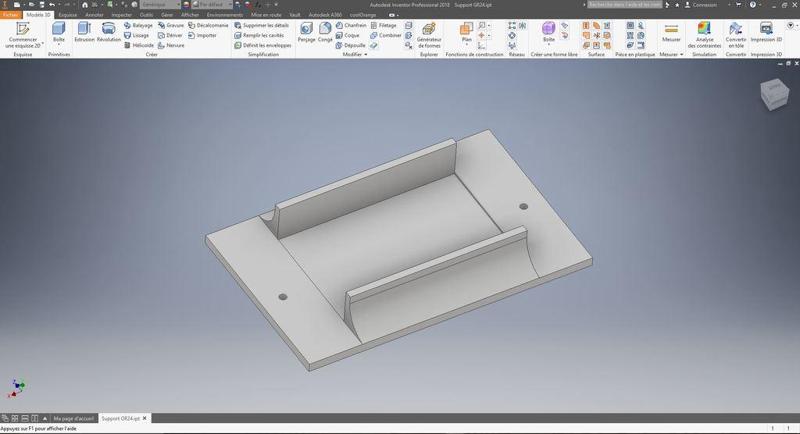Image resolution: width=800 pixels, height=434 pixels.
Task: Click the favorites star icon in title bar
Action: click(677, 5)
